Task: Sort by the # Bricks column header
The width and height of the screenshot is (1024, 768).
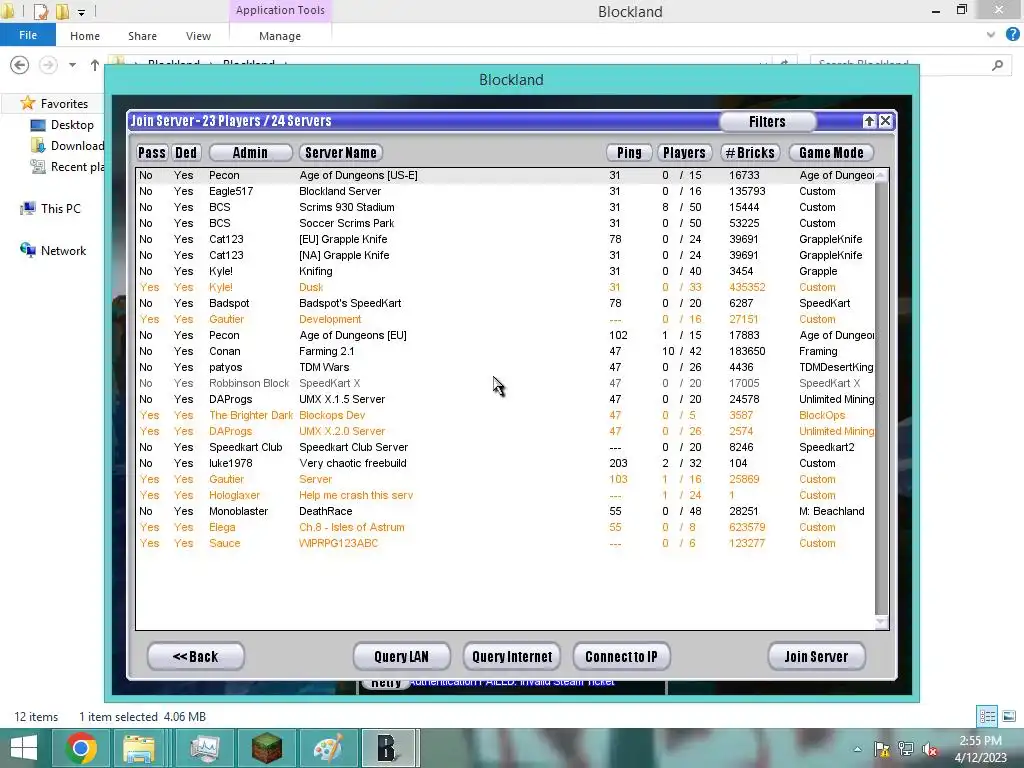Action: [750, 153]
